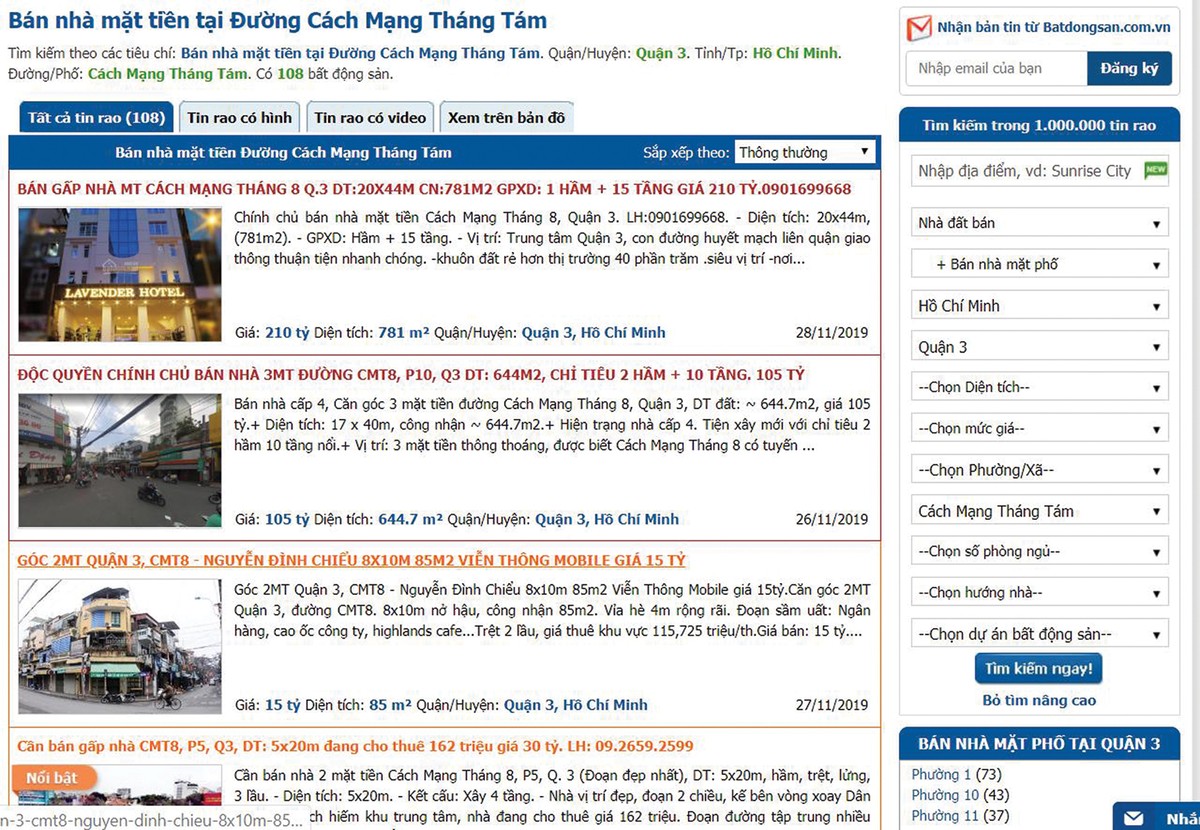This screenshot has height=830, width=1200.
Task: Click the green NEW badge in location field
Action: [x=1155, y=171]
